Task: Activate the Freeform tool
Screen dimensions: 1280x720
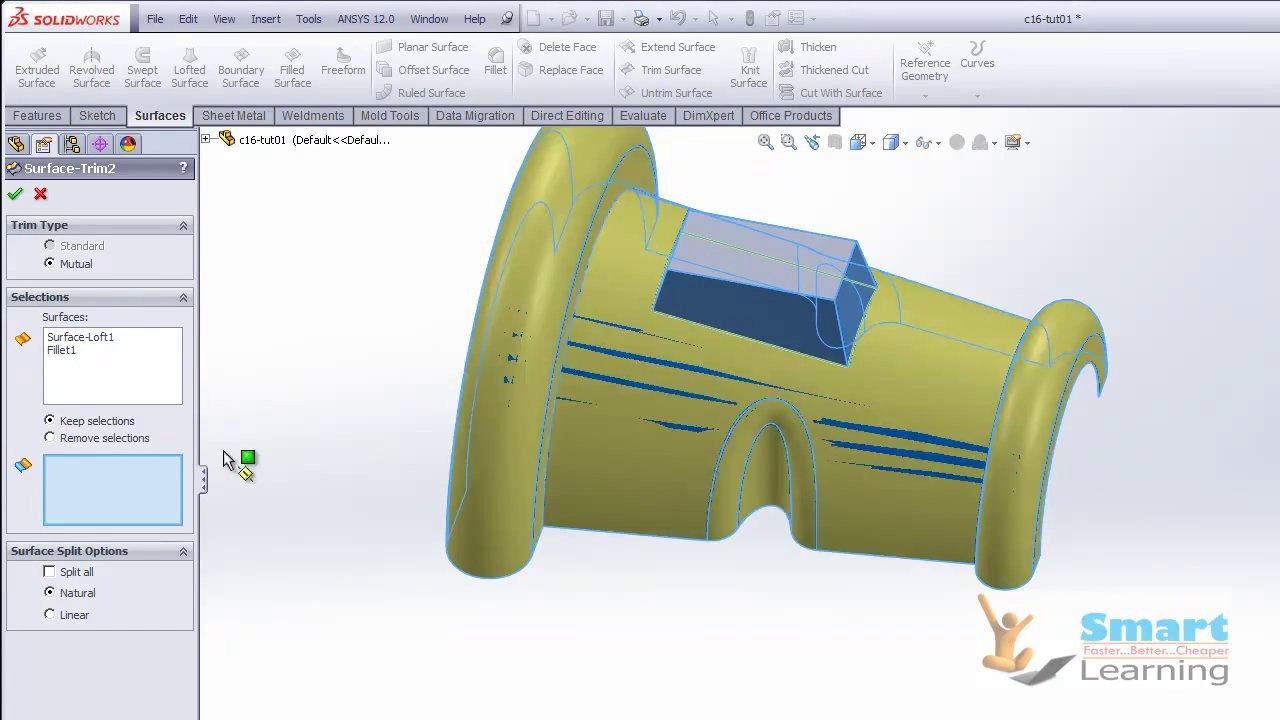Action: 343,62
